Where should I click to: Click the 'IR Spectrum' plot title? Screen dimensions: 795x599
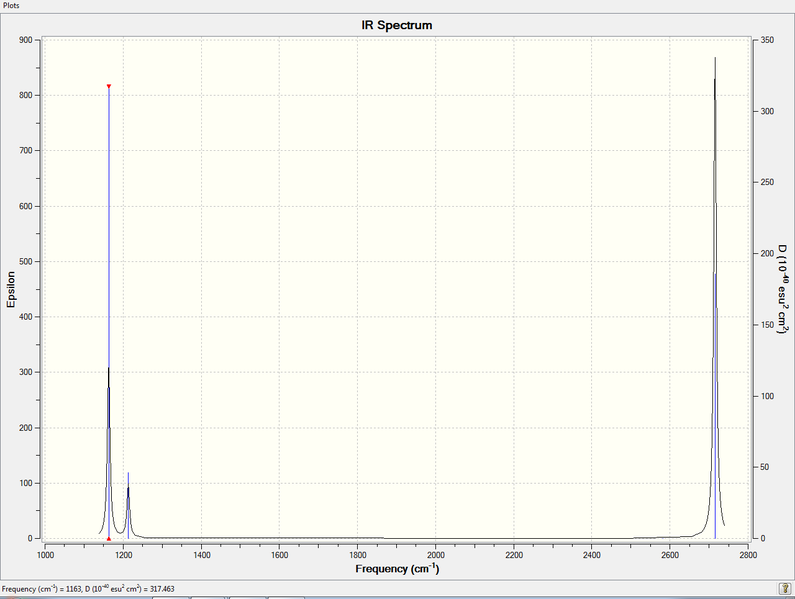coord(396,25)
